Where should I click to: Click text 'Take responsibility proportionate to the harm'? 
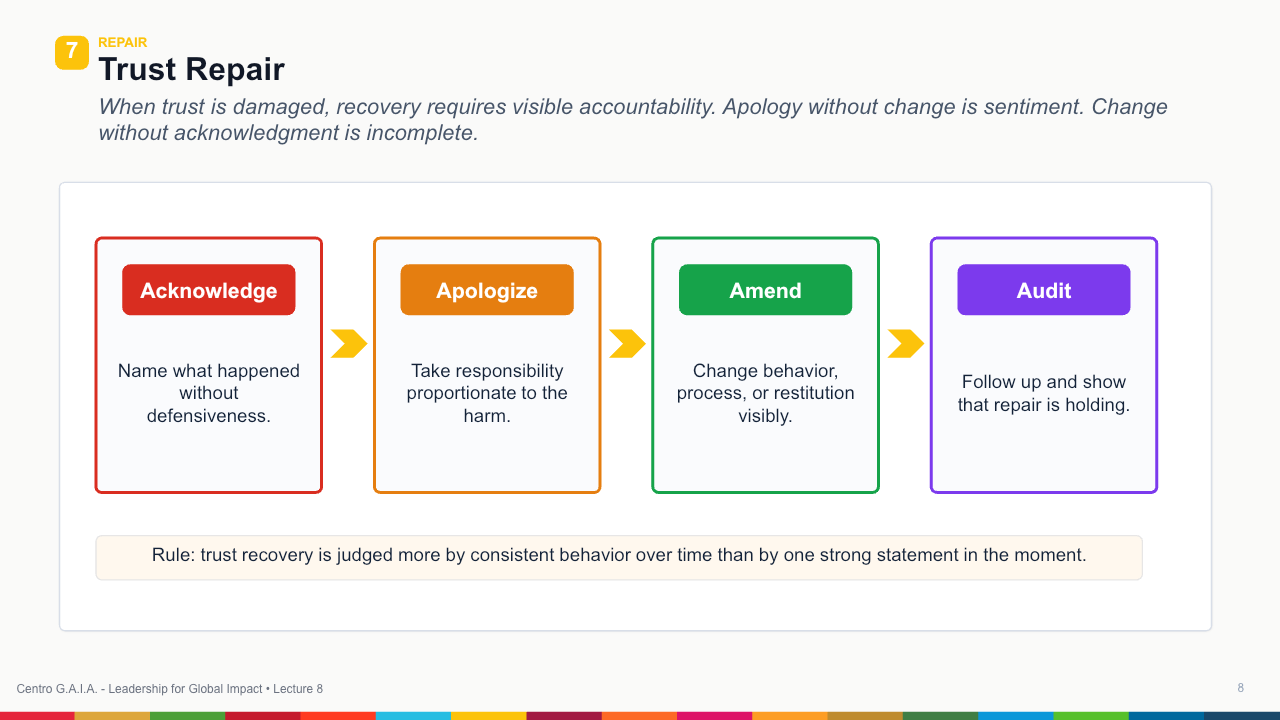point(487,393)
